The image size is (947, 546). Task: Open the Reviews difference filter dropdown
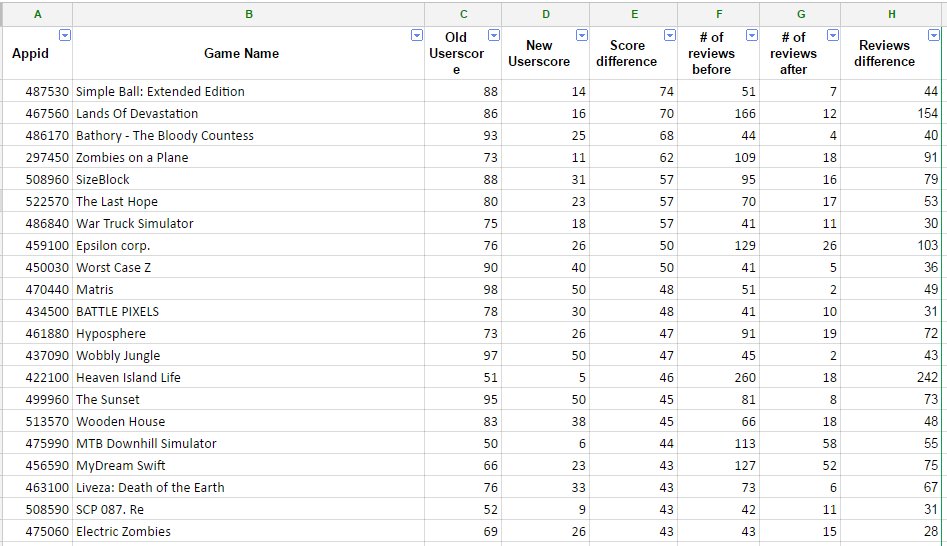(x=934, y=36)
